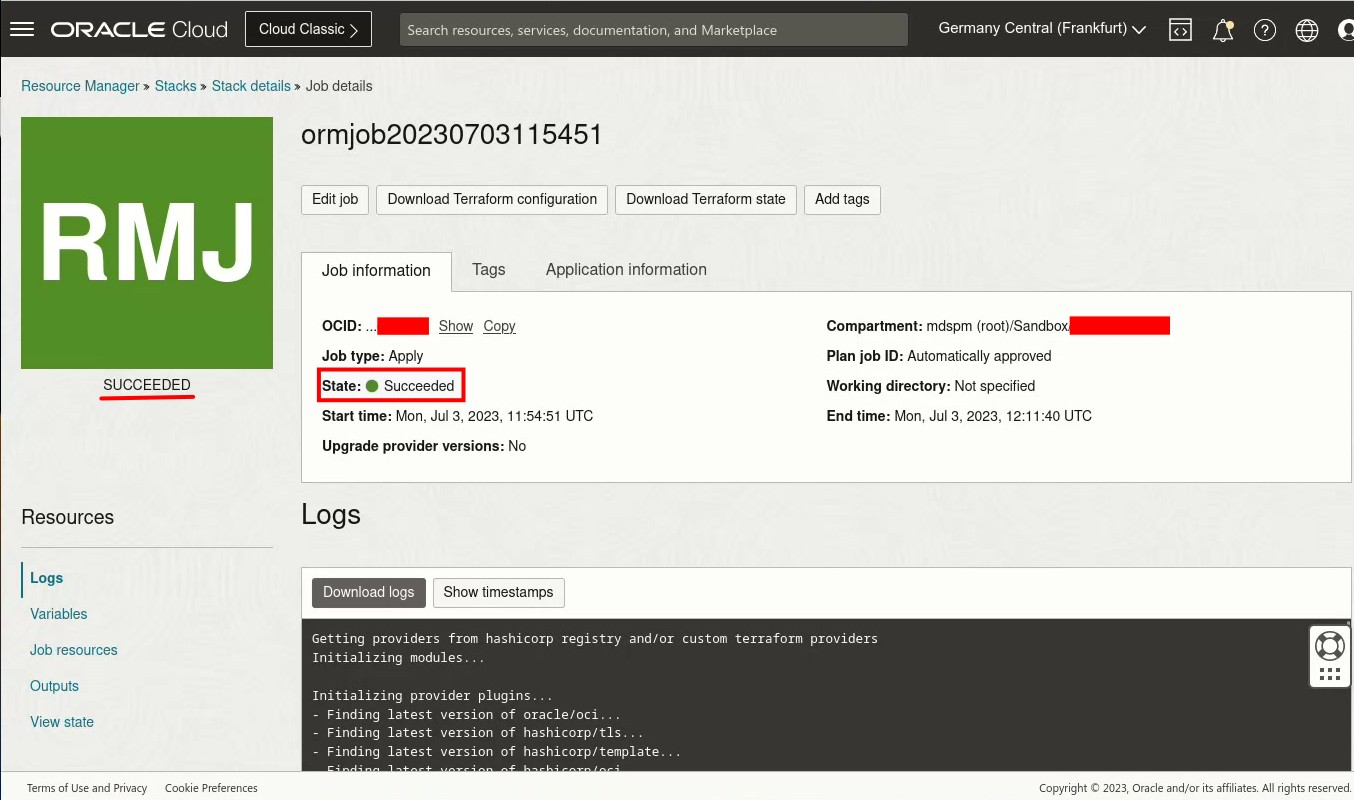This screenshot has height=800, width=1354.
Task: Open the Cloud Shell developer tools icon
Action: pyautogui.click(x=1180, y=30)
